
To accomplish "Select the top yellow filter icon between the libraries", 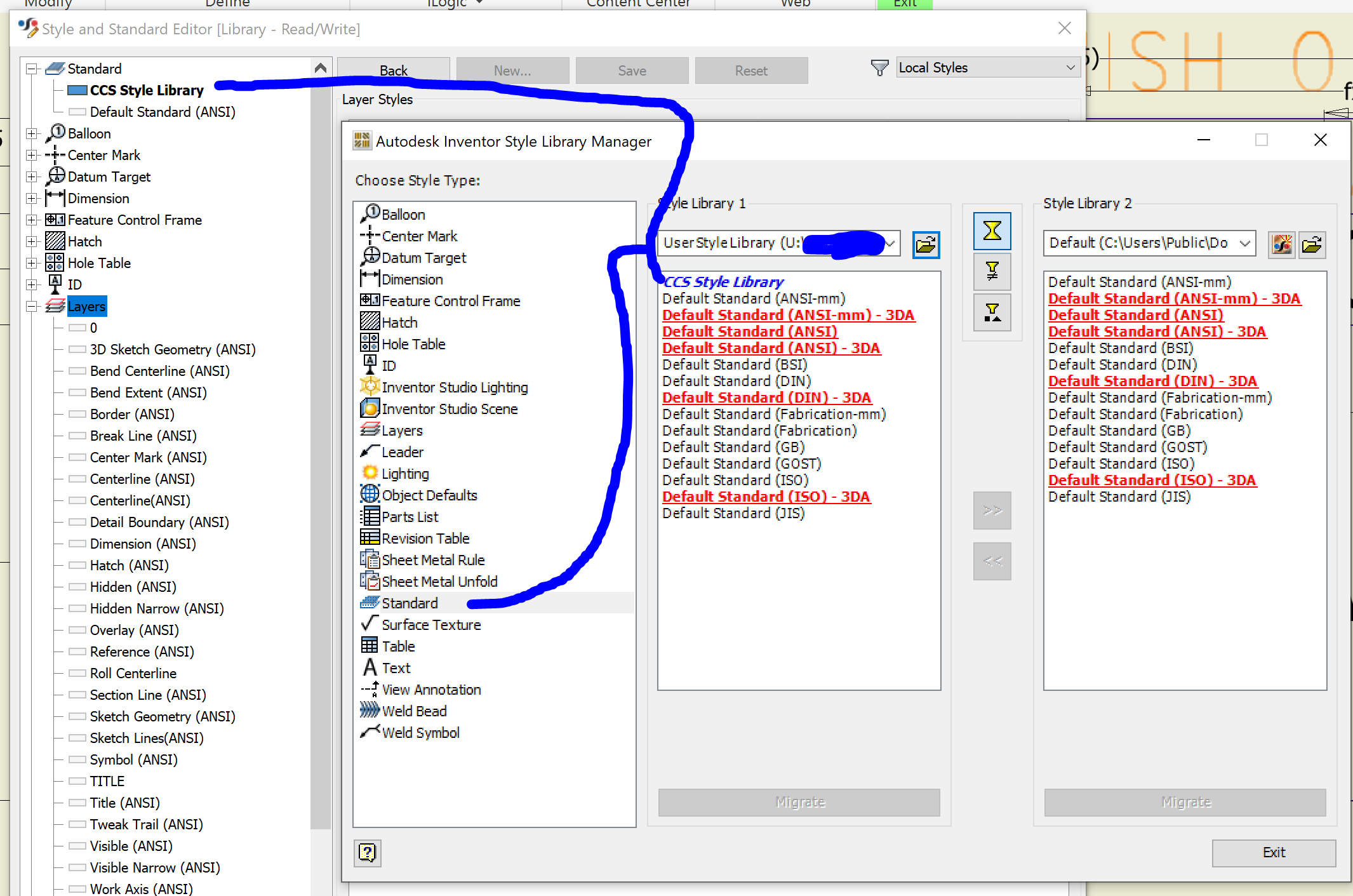I will [992, 231].
